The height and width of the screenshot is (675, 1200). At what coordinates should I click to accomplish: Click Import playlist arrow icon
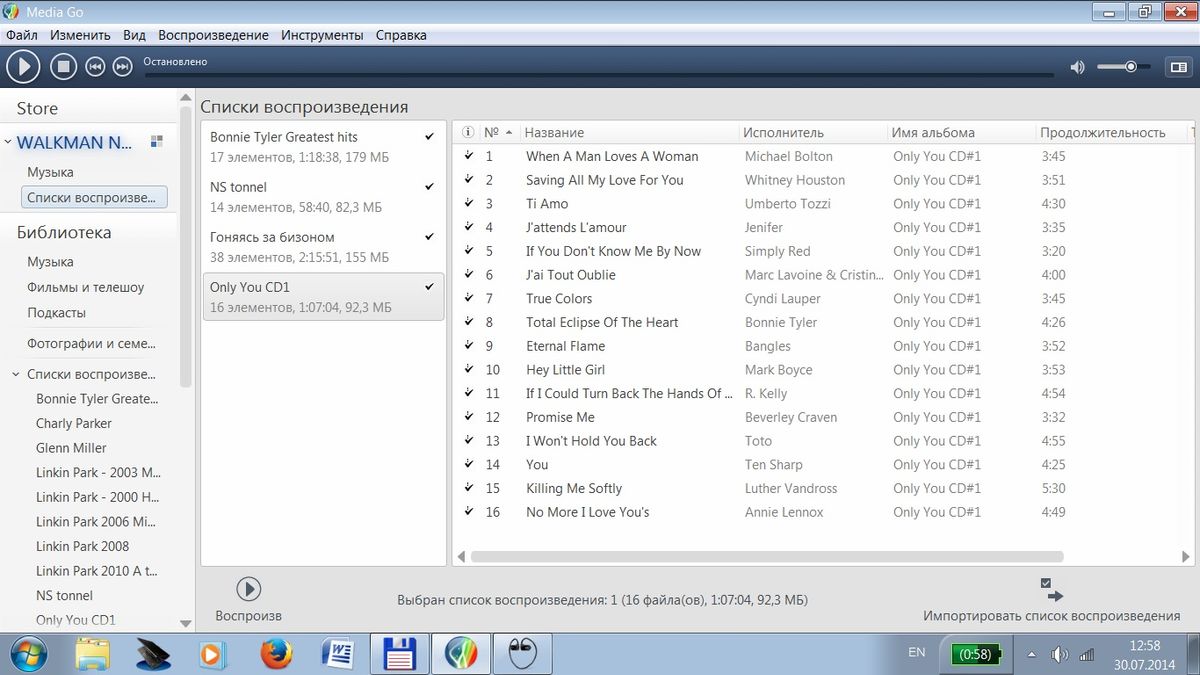point(1051,591)
